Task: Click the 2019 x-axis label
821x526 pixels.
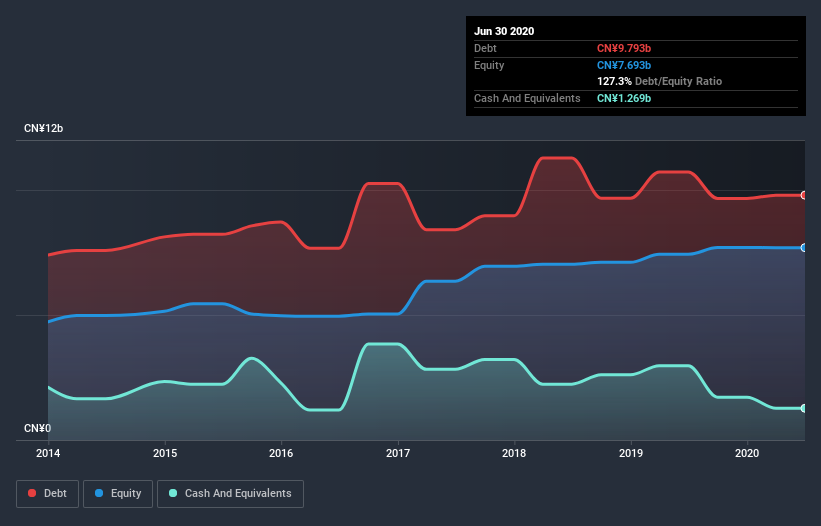Action: point(631,453)
